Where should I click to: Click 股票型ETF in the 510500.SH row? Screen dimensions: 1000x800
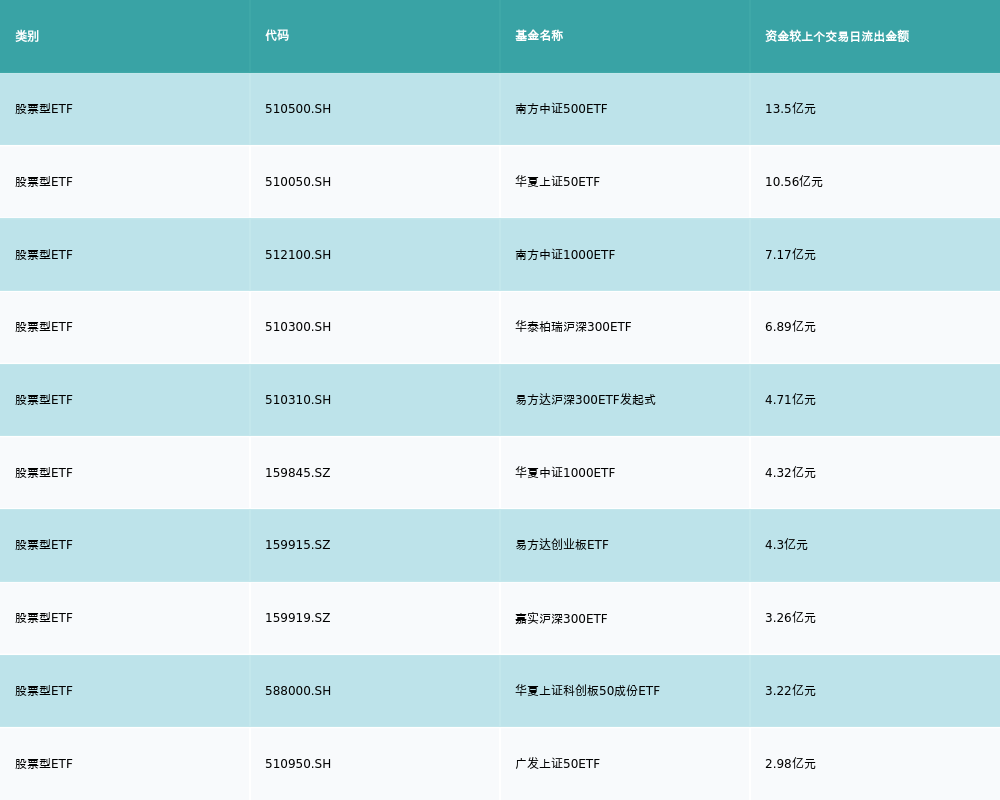click(x=44, y=109)
